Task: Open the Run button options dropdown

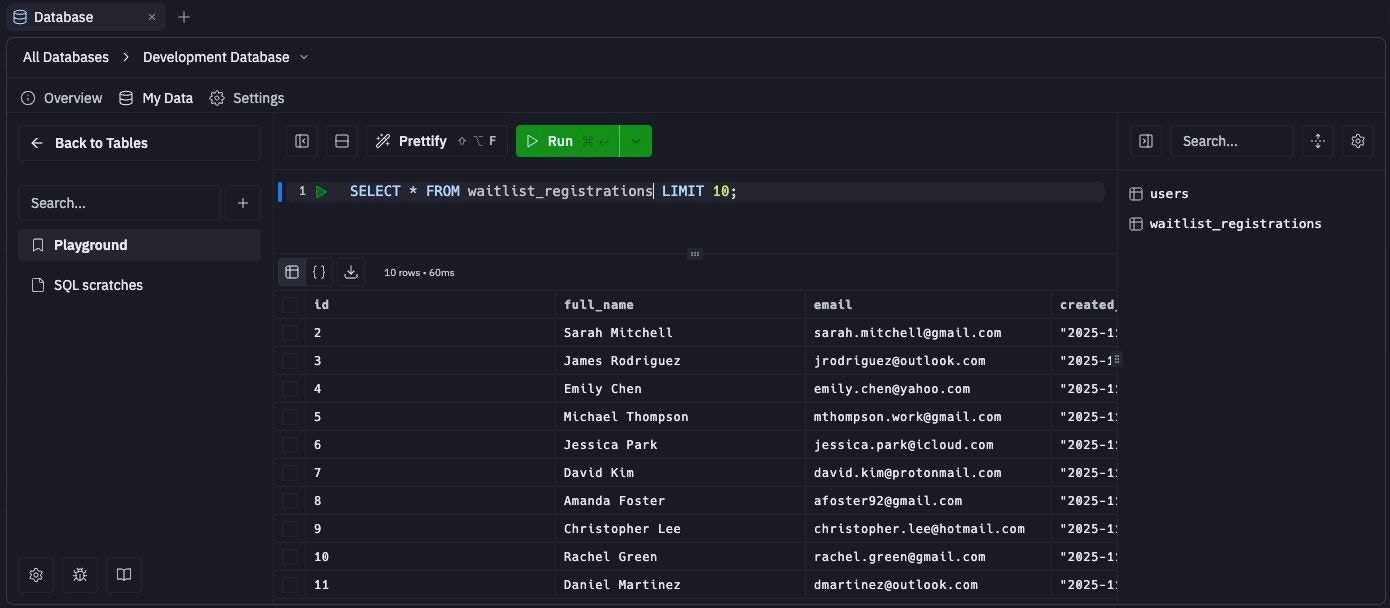Action: 636,141
